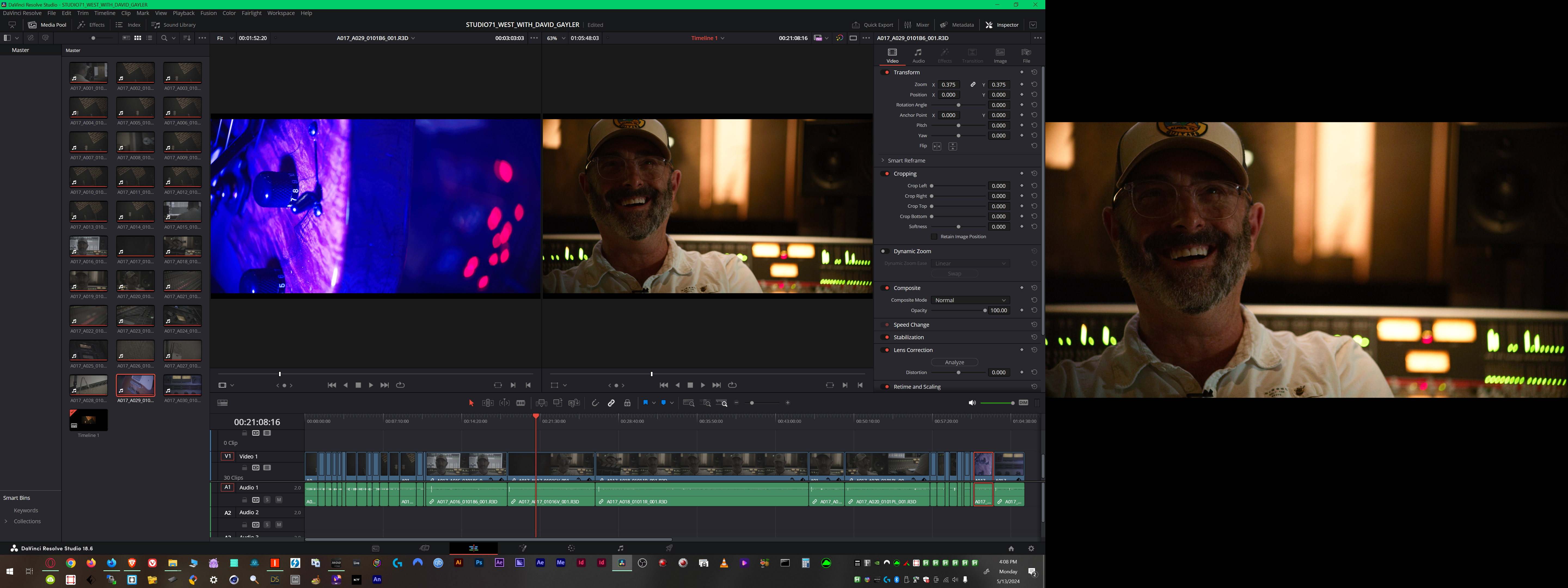Open the Fusion menu

208,13
